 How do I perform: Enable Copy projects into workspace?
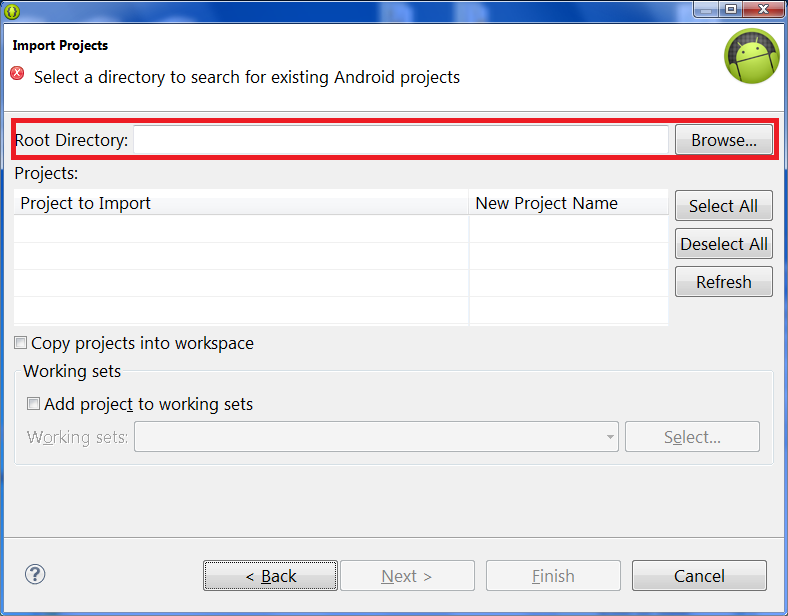21,343
